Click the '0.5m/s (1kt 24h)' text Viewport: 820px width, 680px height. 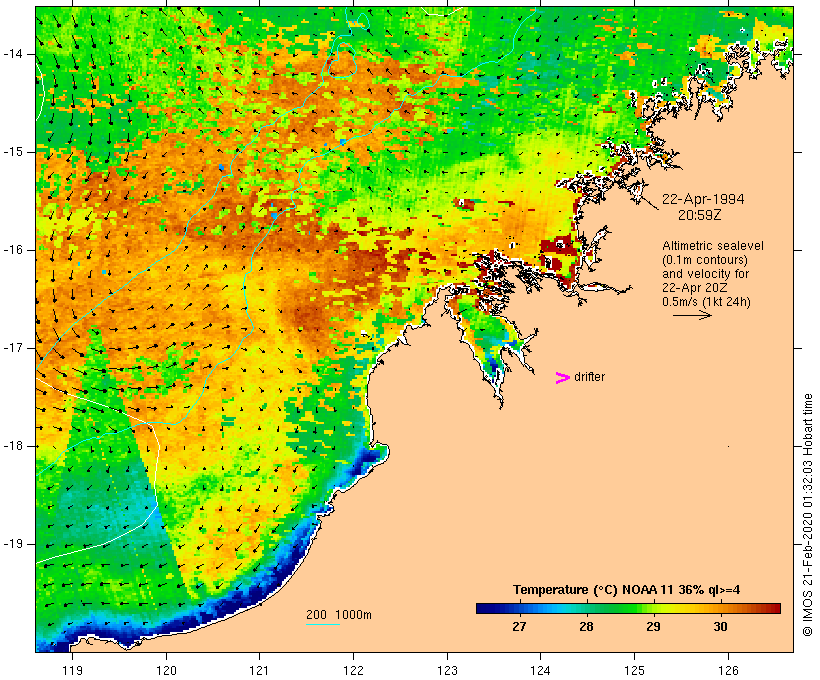pos(706,302)
